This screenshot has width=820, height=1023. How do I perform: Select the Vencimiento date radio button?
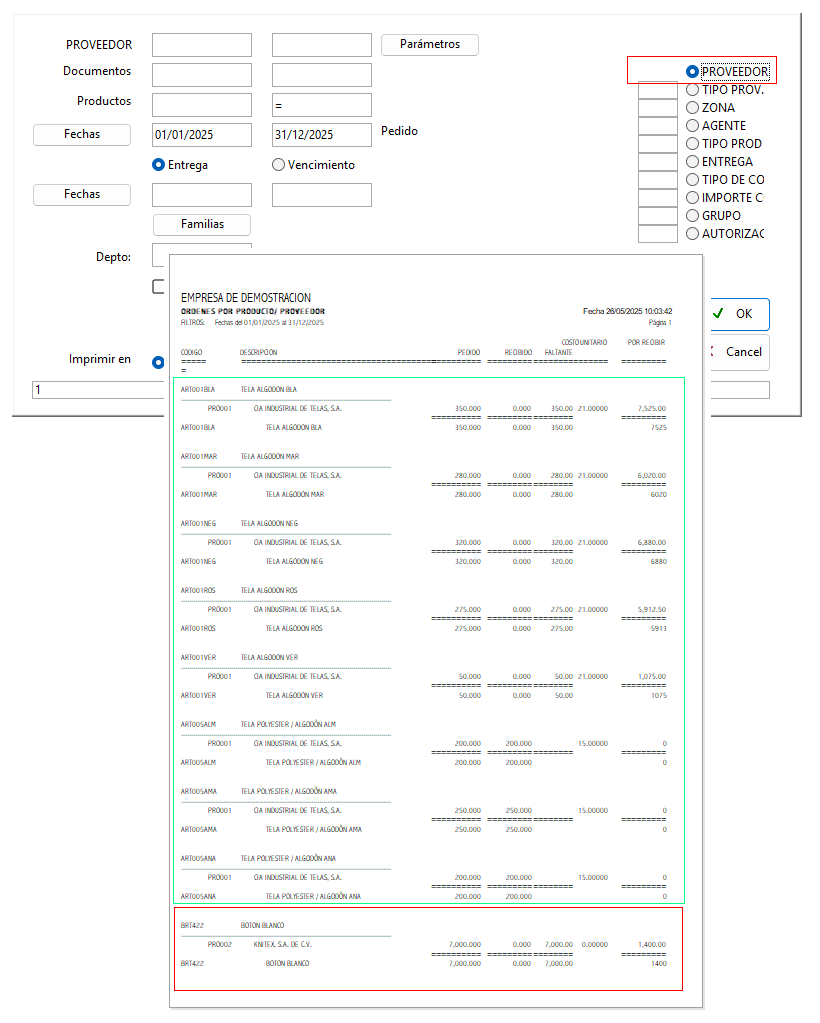click(x=279, y=164)
